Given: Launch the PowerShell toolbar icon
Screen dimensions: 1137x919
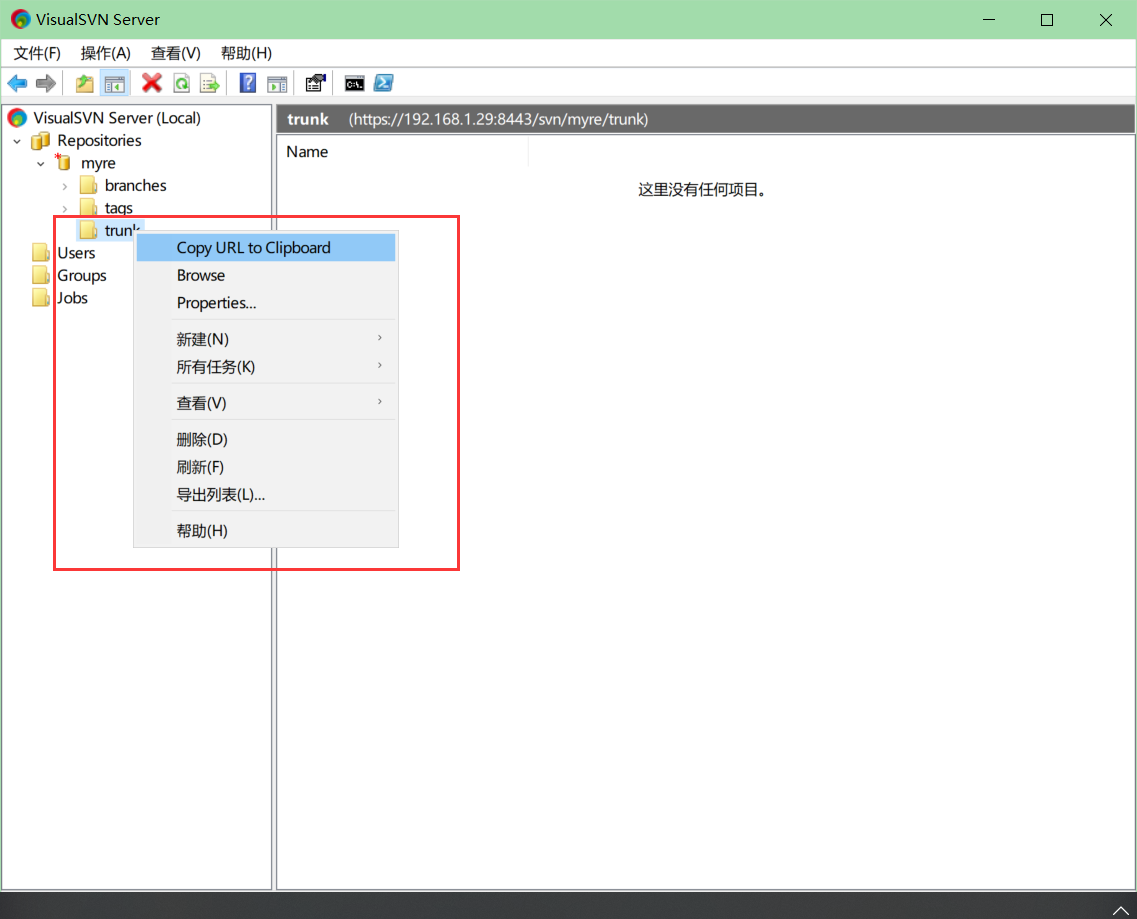Looking at the screenshot, I should click(x=384, y=83).
